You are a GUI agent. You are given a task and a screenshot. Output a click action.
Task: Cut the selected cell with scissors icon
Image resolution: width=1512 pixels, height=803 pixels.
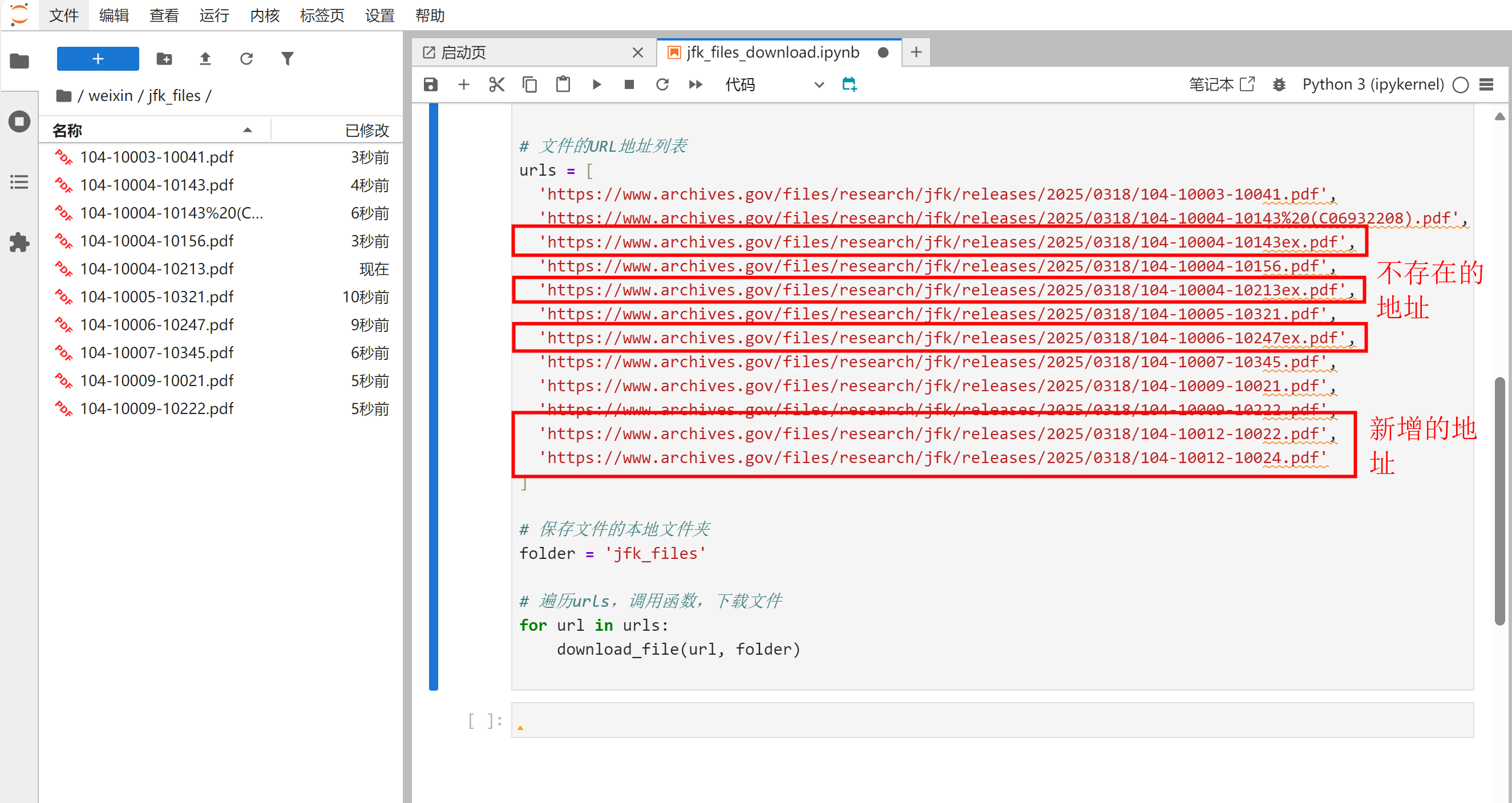click(496, 84)
